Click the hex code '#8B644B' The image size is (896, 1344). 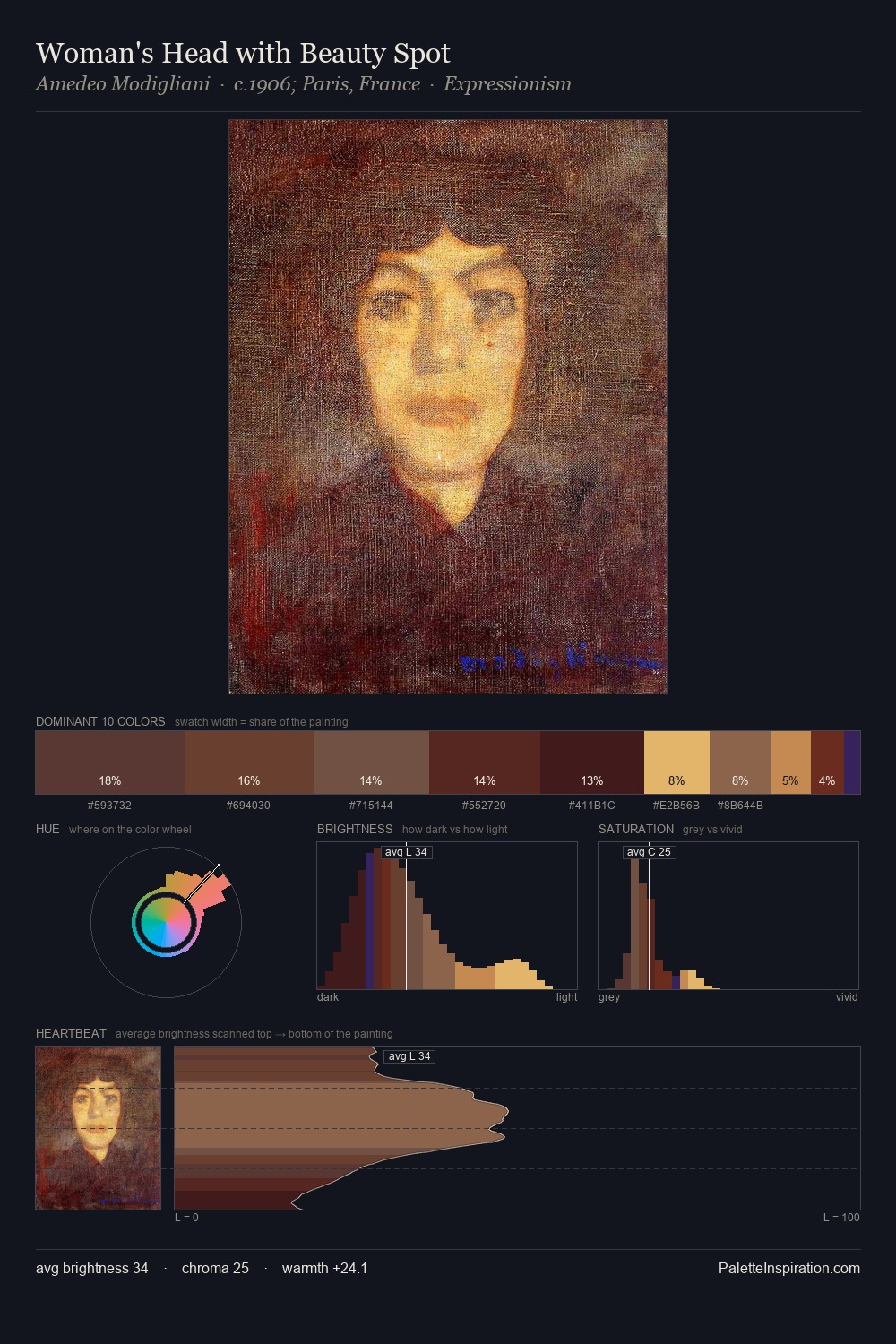740,806
